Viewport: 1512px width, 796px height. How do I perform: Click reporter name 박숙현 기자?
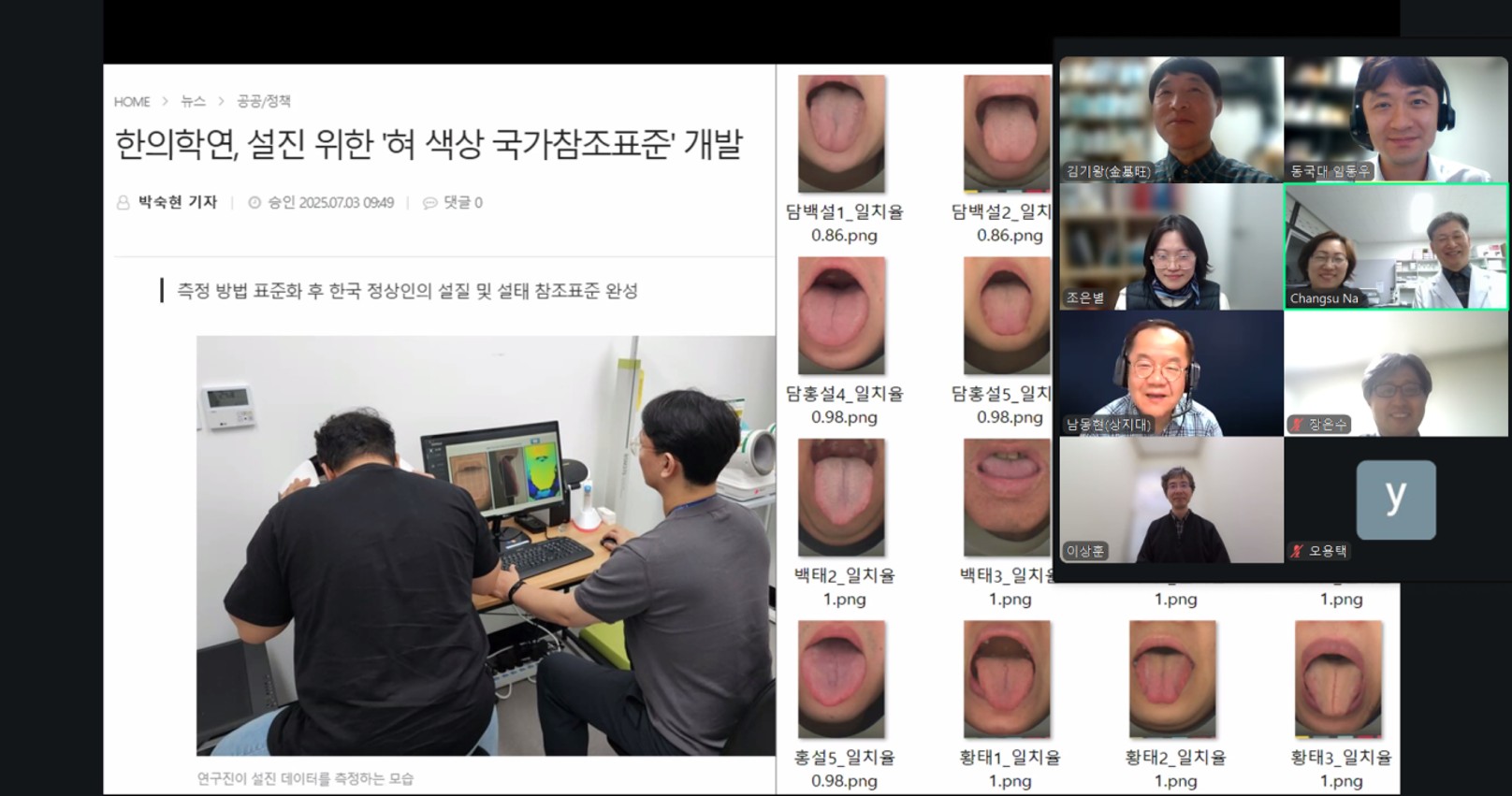point(178,202)
